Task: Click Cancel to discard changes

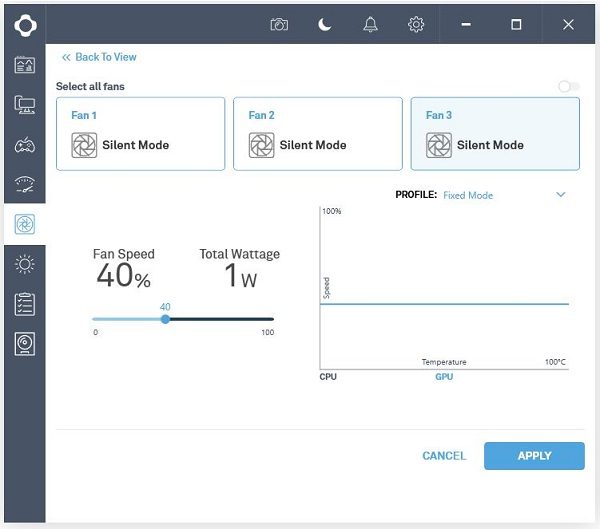Action: 444,456
